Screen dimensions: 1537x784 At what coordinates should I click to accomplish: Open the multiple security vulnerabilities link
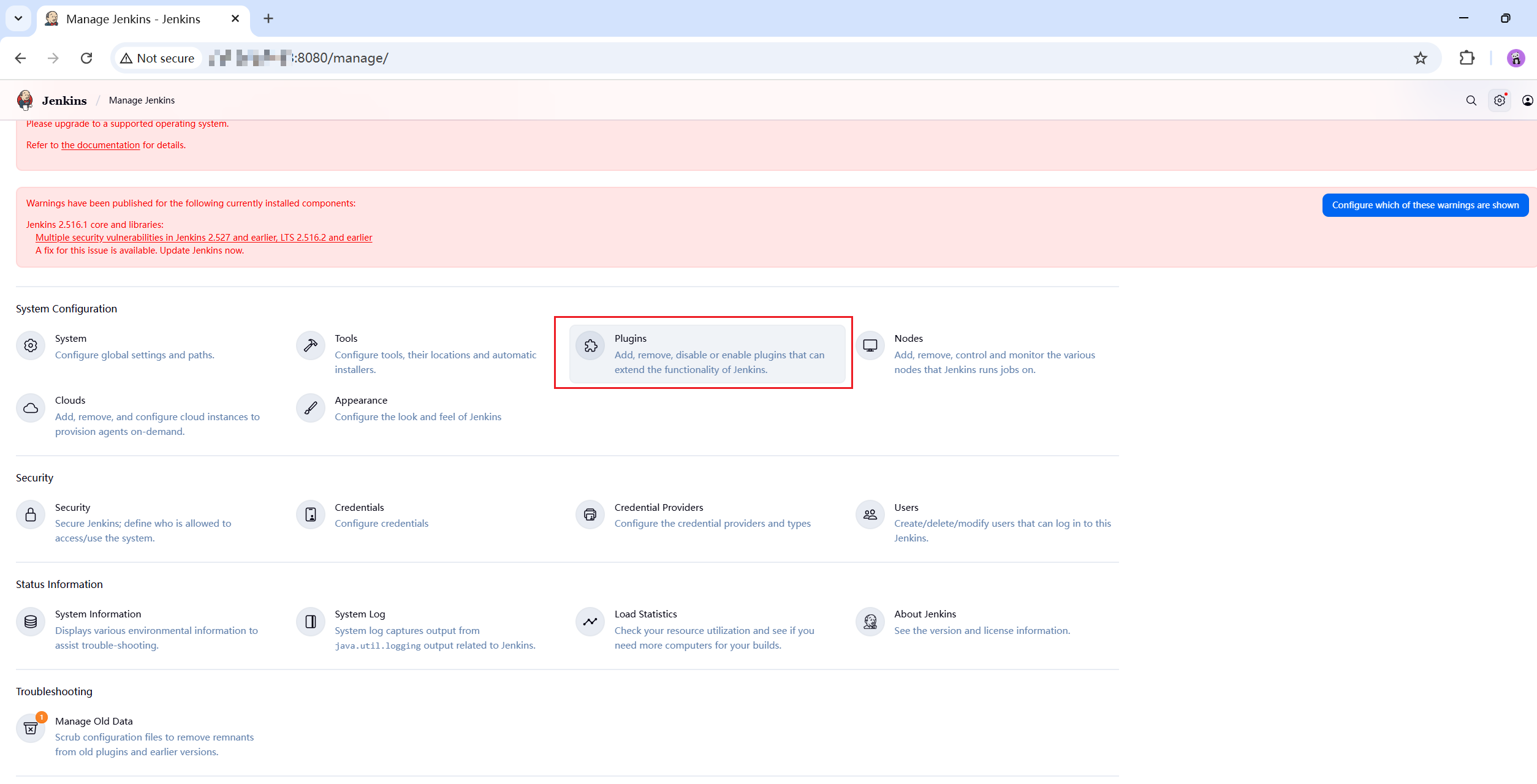click(x=203, y=238)
